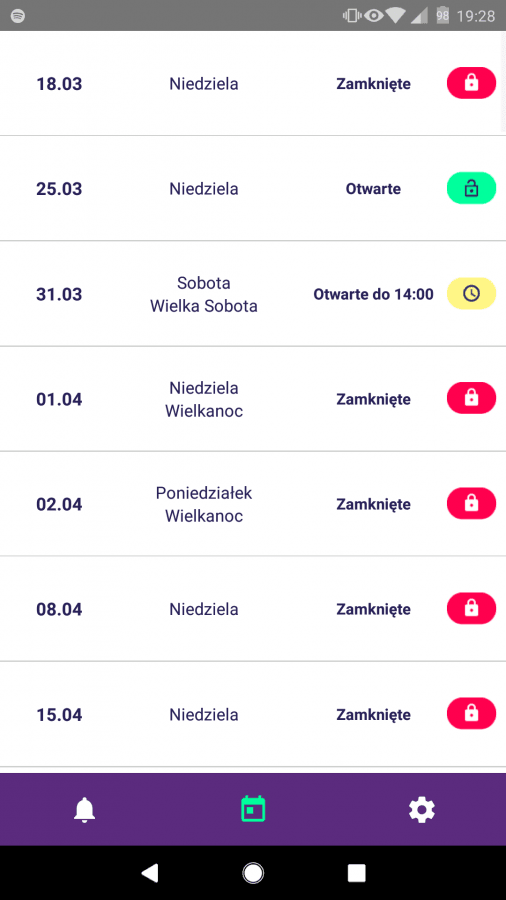Select the 'Otwarte do 14:00' status text

373,294
